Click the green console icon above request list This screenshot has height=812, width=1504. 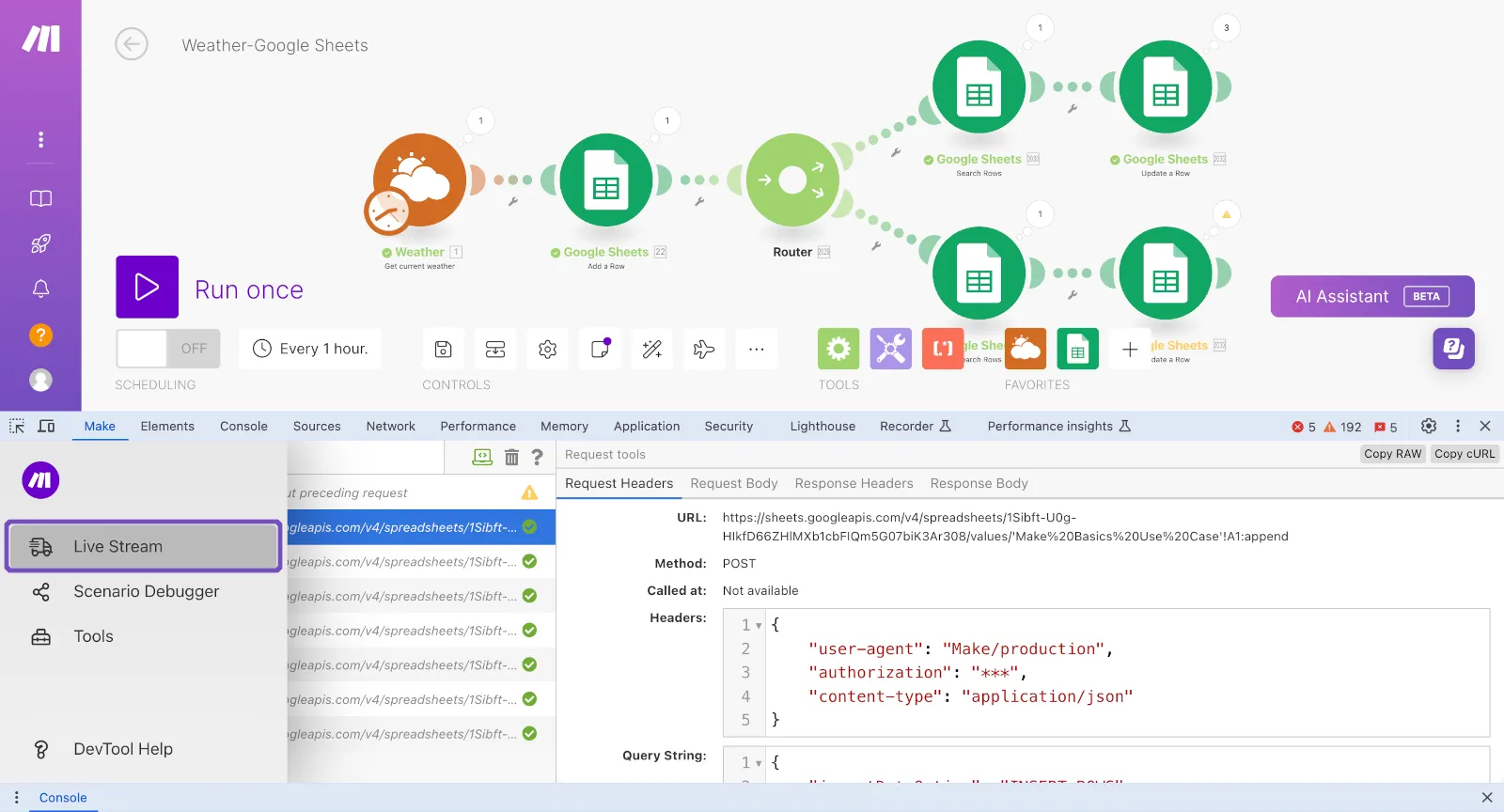482,457
